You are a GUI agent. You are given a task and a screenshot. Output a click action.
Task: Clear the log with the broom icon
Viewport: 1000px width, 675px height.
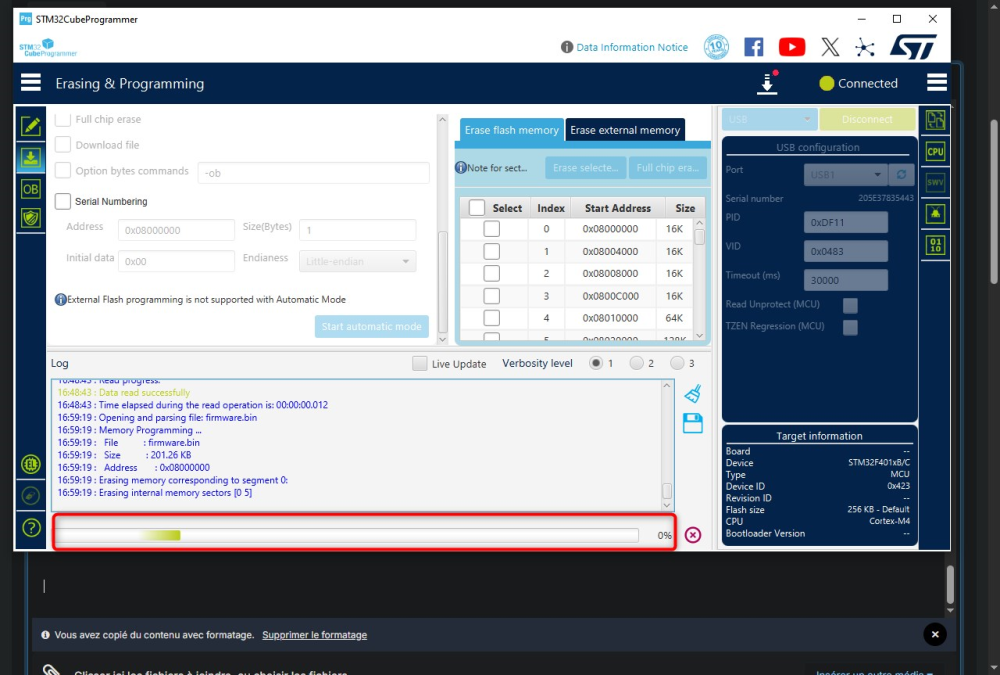(693, 394)
